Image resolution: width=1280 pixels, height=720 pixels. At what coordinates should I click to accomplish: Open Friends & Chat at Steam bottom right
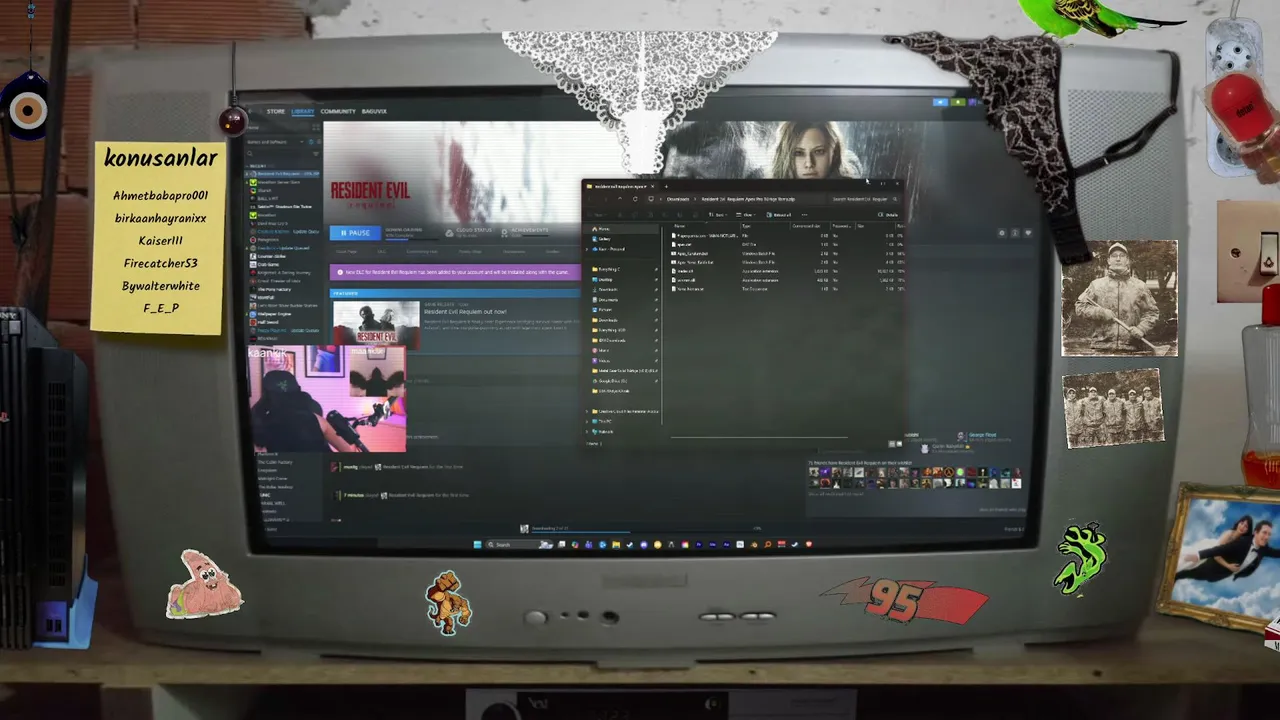click(1012, 528)
